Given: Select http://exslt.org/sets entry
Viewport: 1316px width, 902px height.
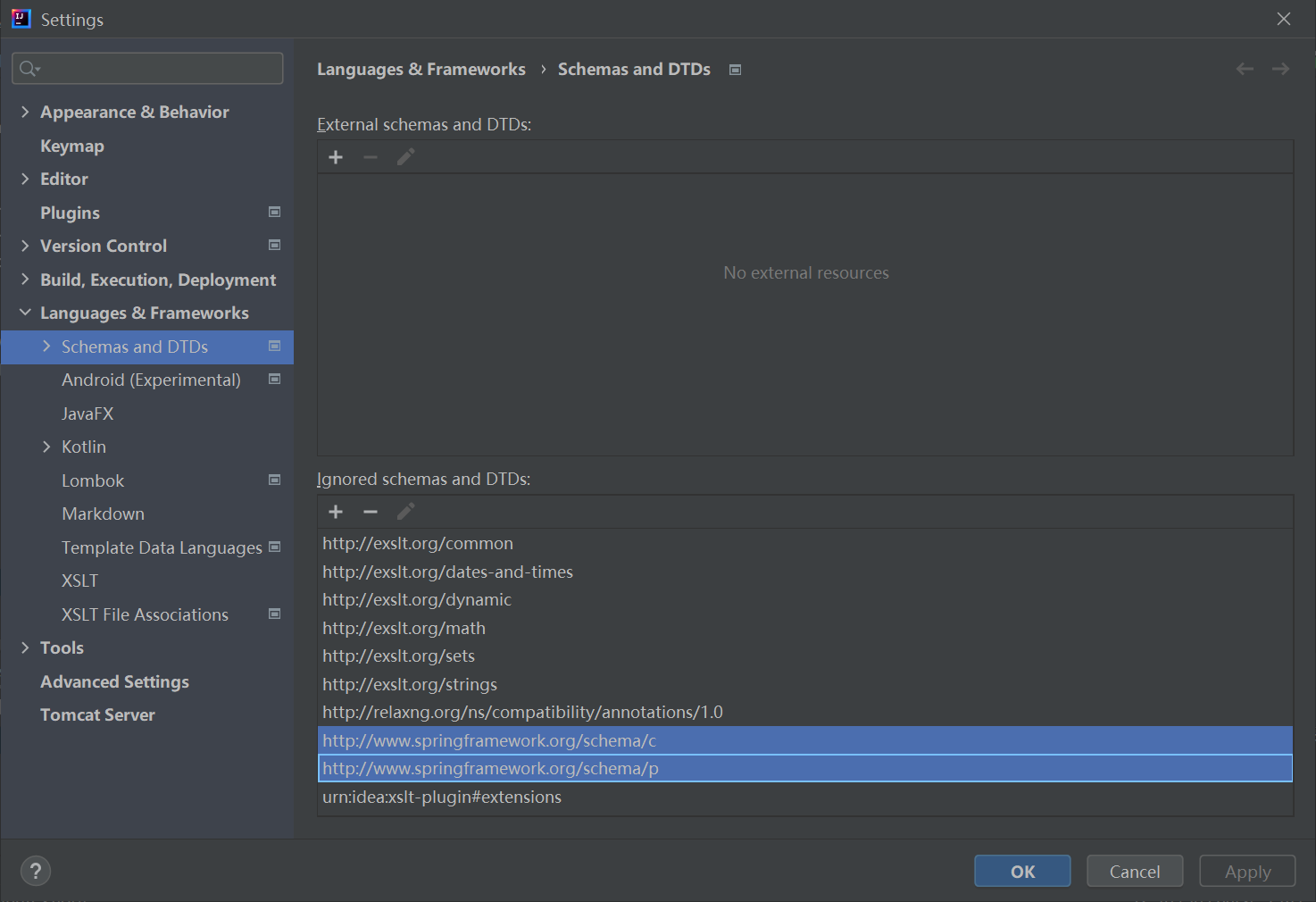Looking at the screenshot, I should tap(805, 656).
